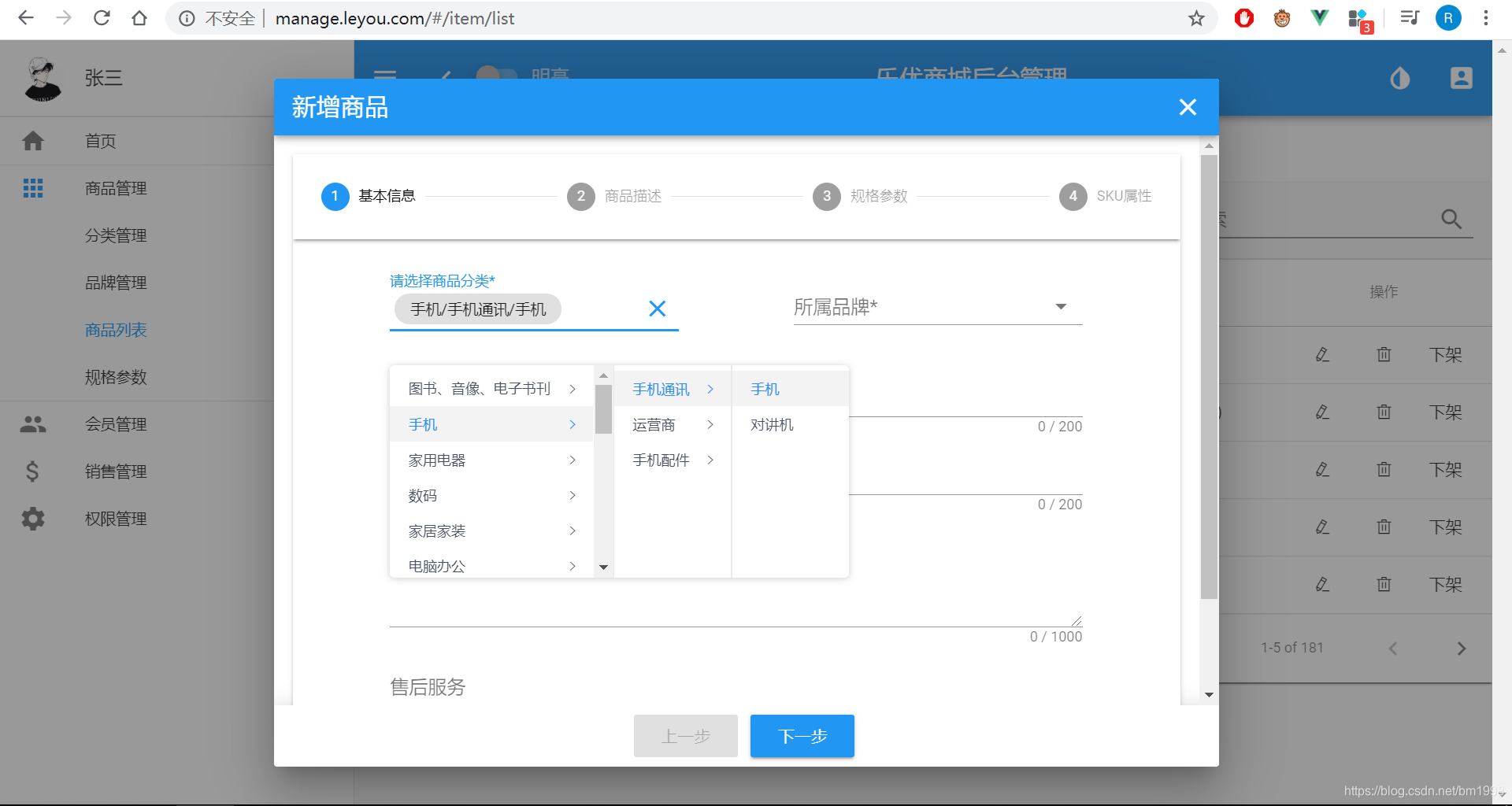Expand the 运营商 subcategory
This screenshot has width=1512, height=806.
(x=673, y=424)
